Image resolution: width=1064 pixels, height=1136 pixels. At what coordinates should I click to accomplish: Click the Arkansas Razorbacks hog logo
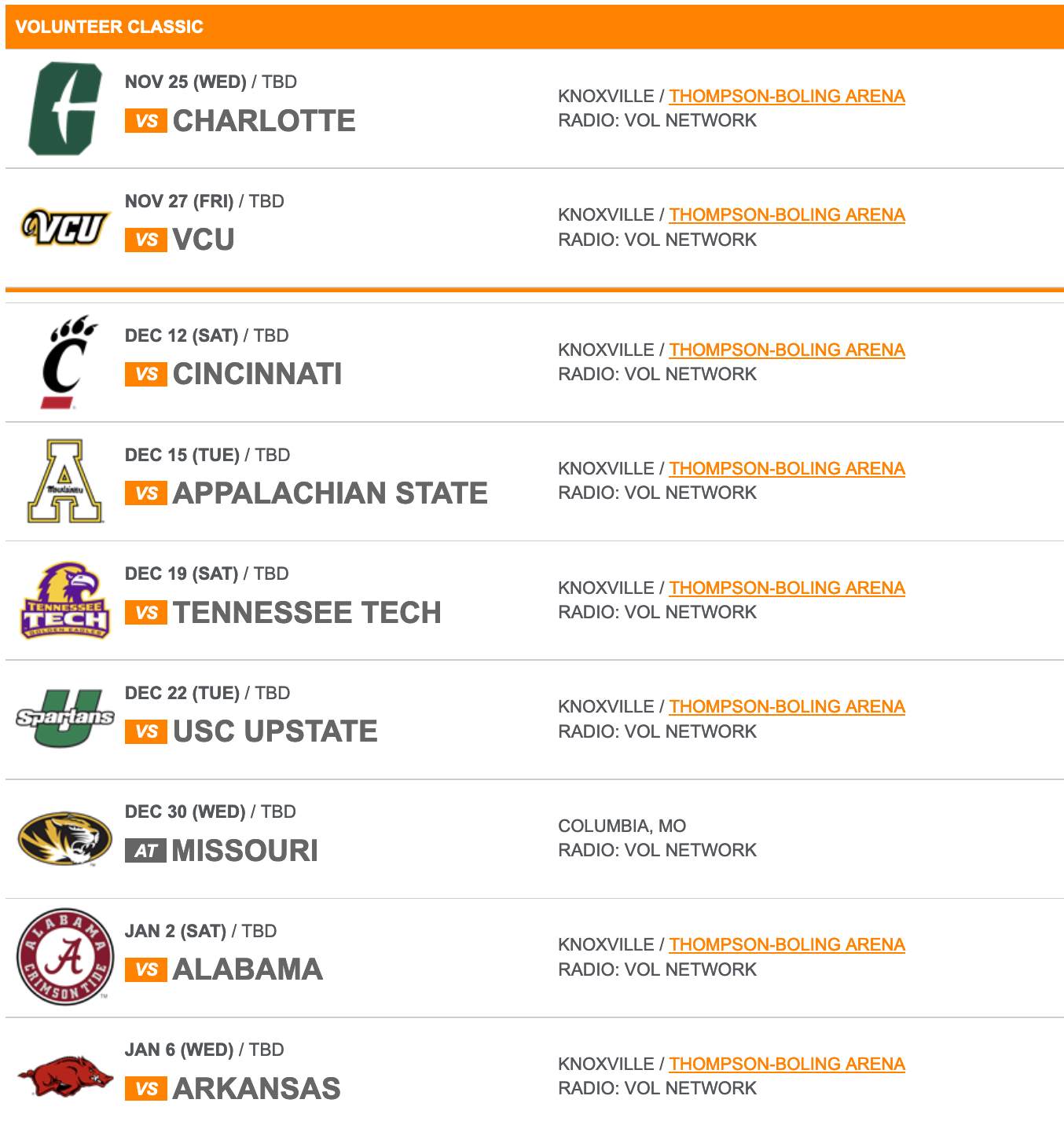[65, 1076]
